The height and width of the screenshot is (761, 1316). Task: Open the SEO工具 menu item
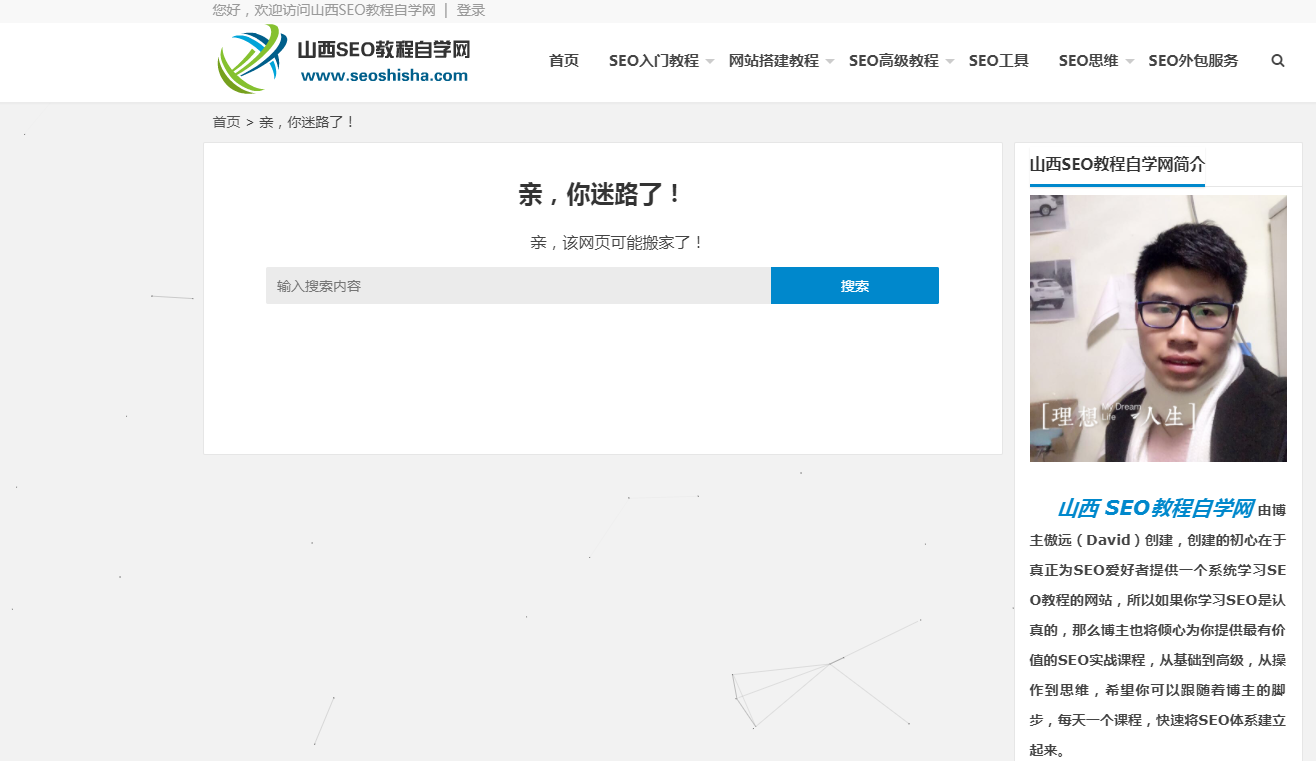point(998,61)
